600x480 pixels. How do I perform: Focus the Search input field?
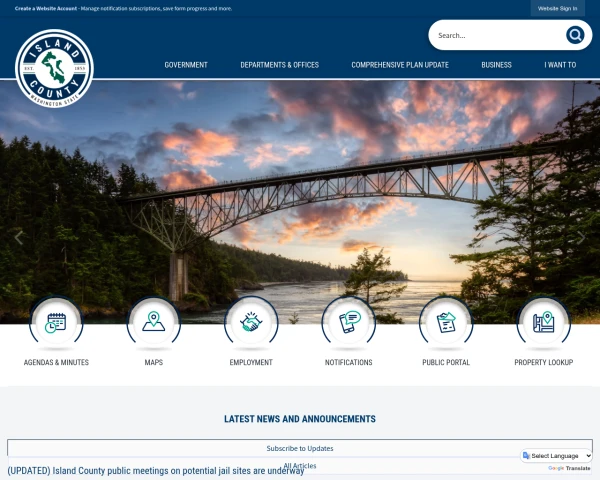click(499, 35)
